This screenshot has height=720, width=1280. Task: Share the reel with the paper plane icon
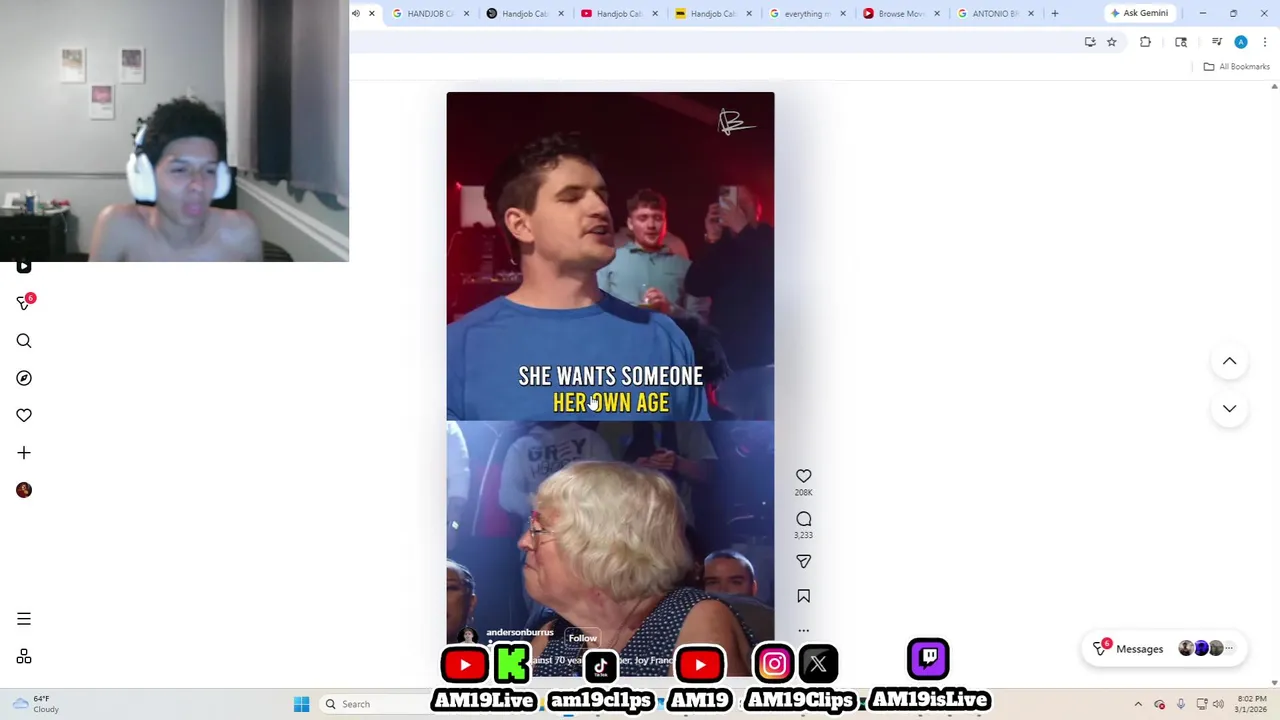click(x=803, y=561)
